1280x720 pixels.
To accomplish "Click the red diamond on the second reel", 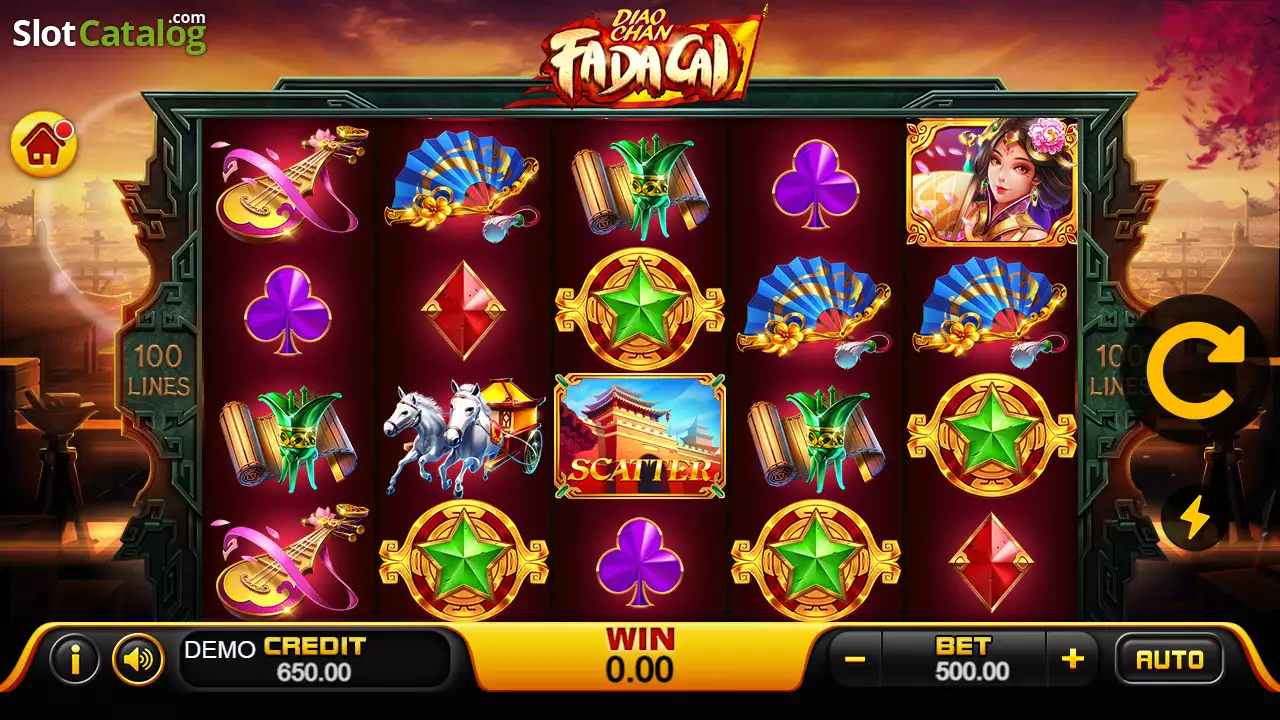I will pos(463,310).
